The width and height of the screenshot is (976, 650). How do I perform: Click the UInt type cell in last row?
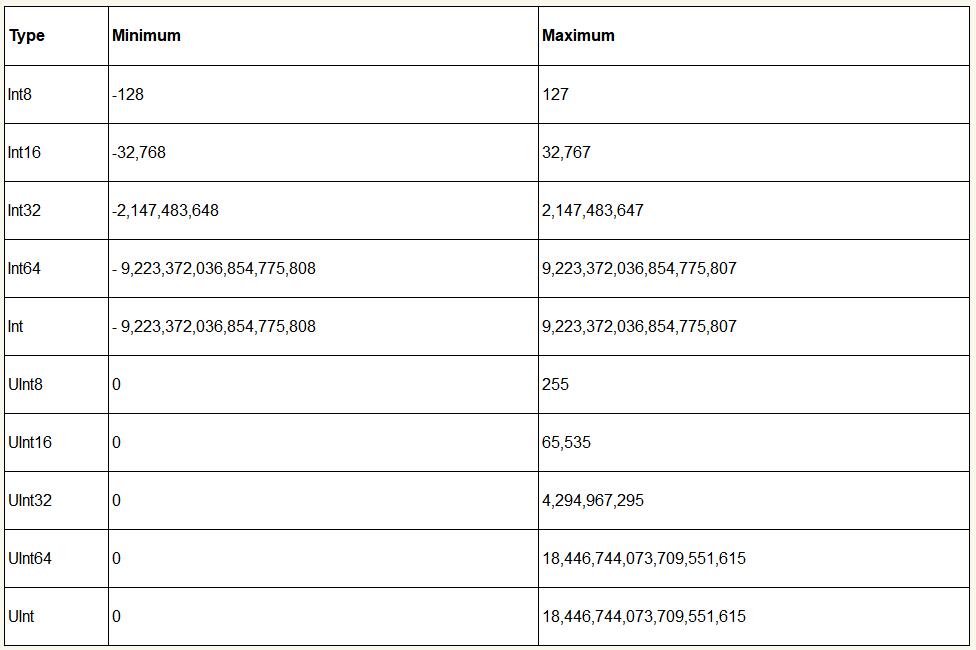coord(21,616)
